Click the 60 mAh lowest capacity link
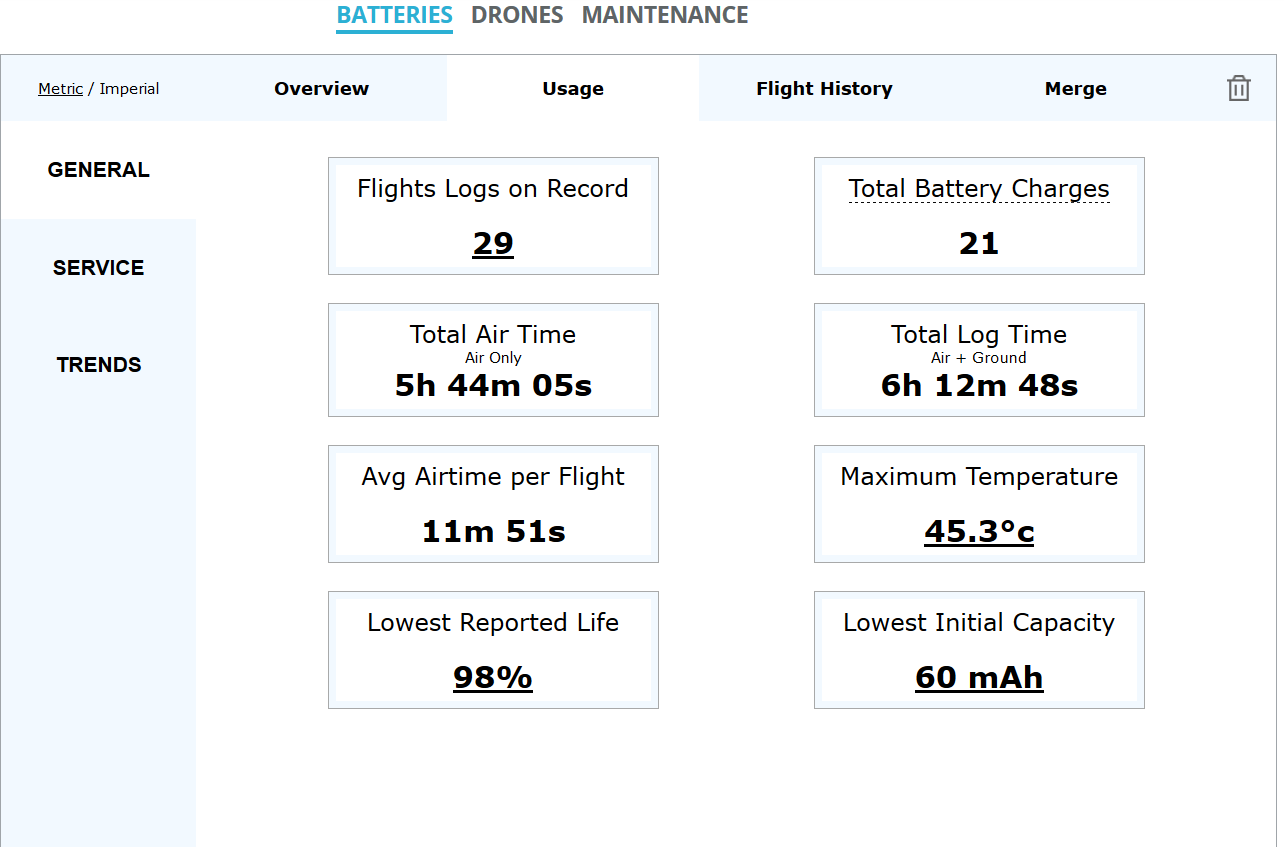Viewport: 1284px width, 847px height. click(978, 677)
